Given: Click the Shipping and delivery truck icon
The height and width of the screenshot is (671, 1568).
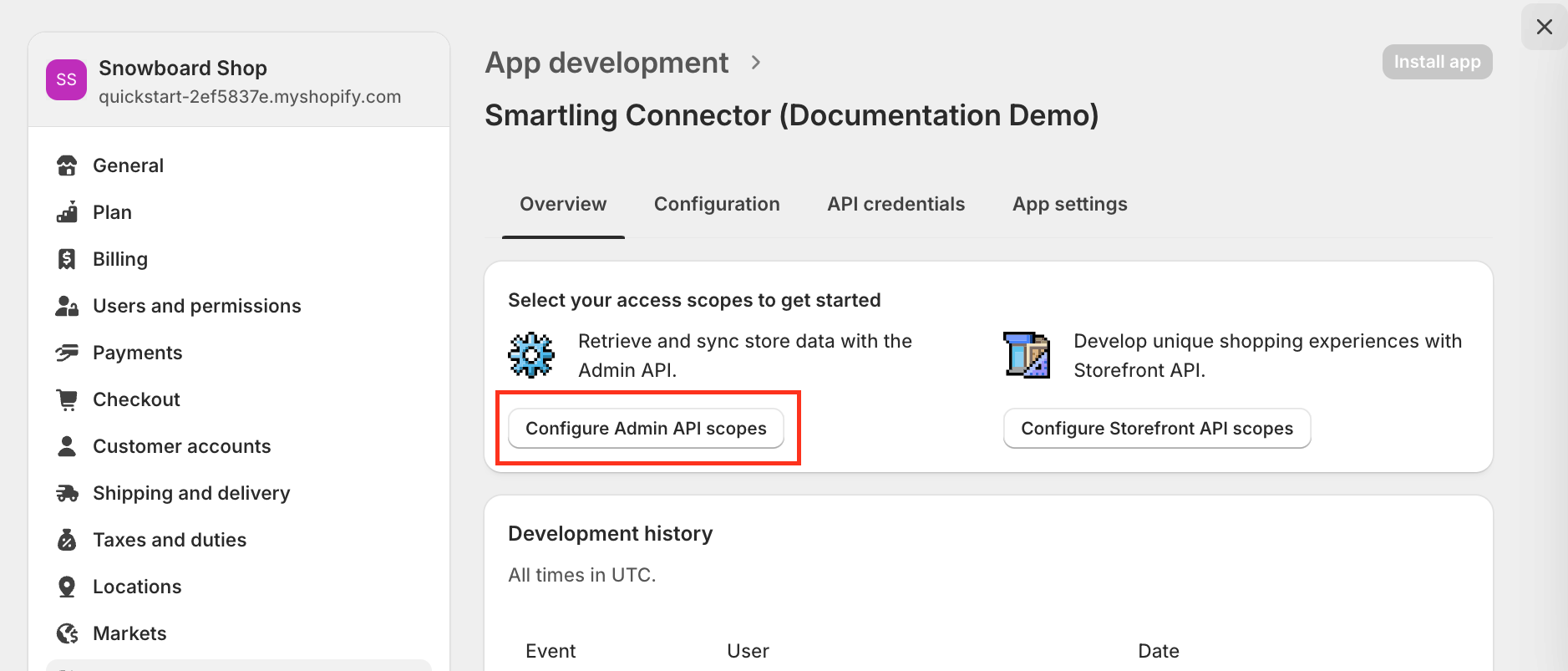Looking at the screenshot, I should tap(67, 493).
